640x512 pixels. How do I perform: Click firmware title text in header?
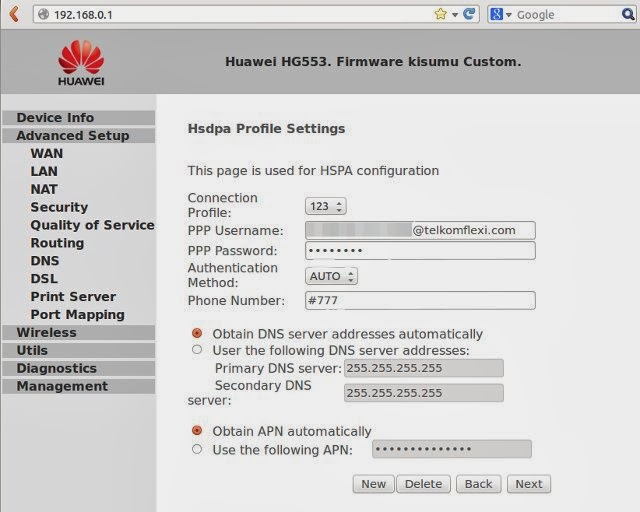[x=373, y=62]
